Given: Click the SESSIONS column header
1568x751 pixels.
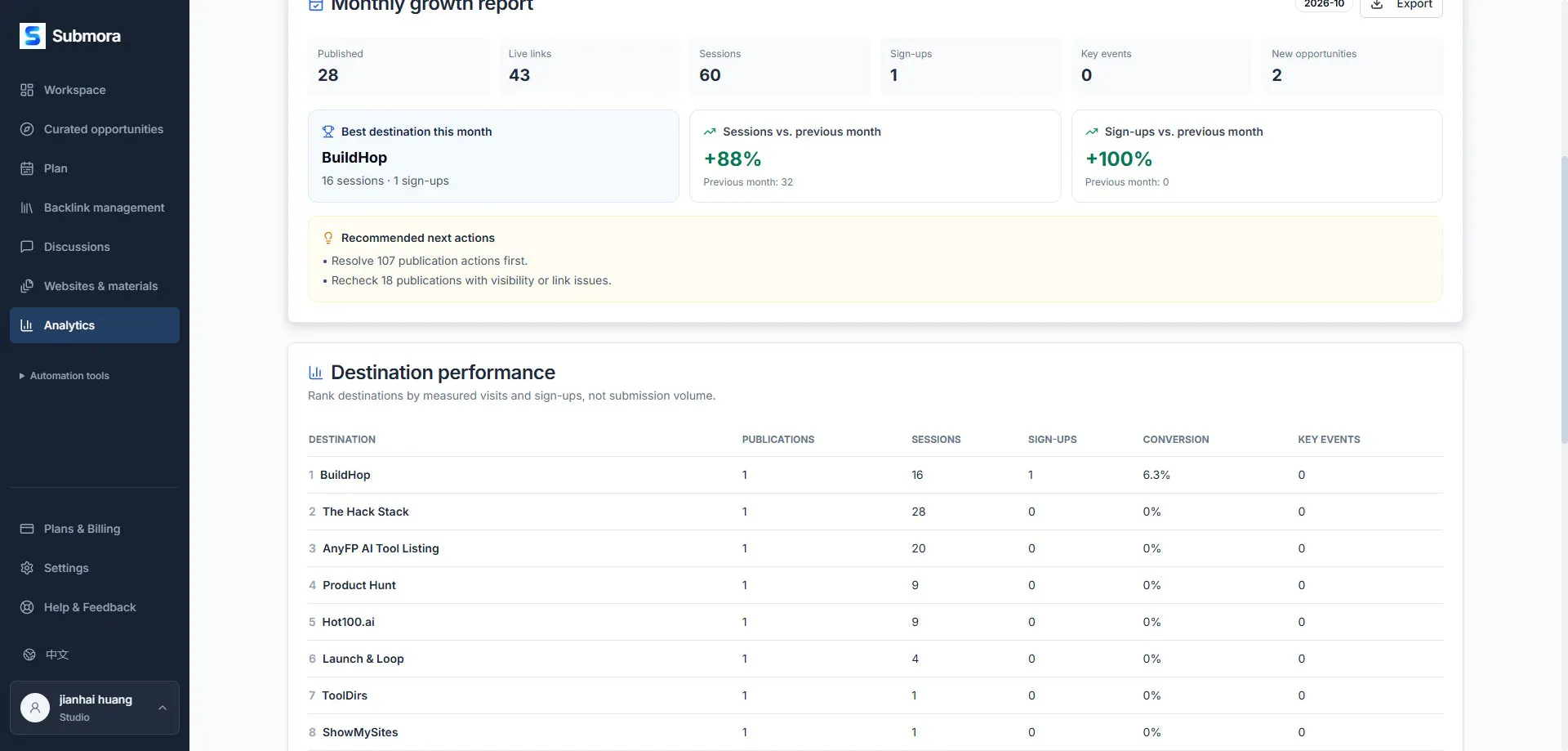Looking at the screenshot, I should coord(936,440).
